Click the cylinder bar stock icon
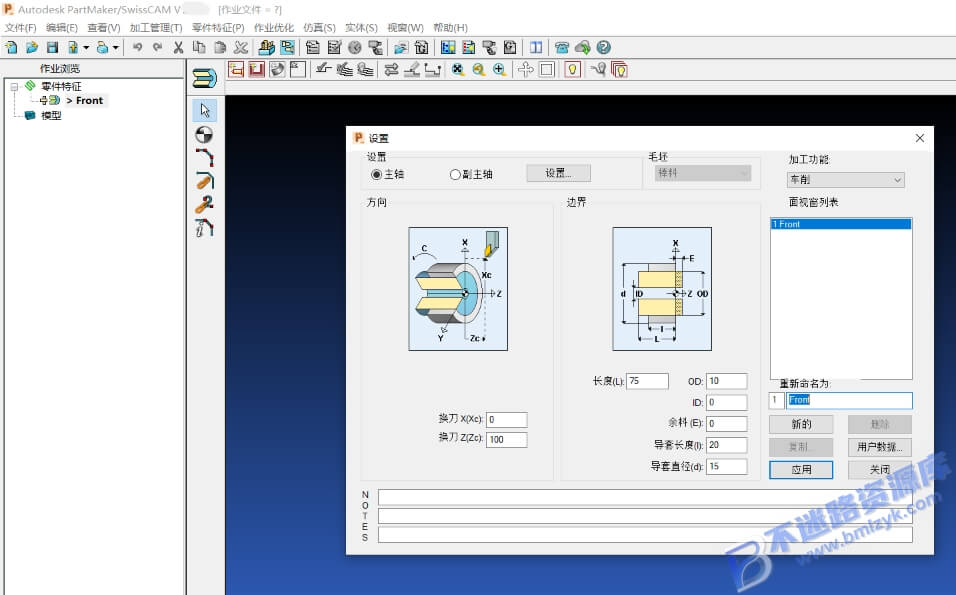Image resolution: width=956 pixels, height=595 pixels. (x=204, y=78)
